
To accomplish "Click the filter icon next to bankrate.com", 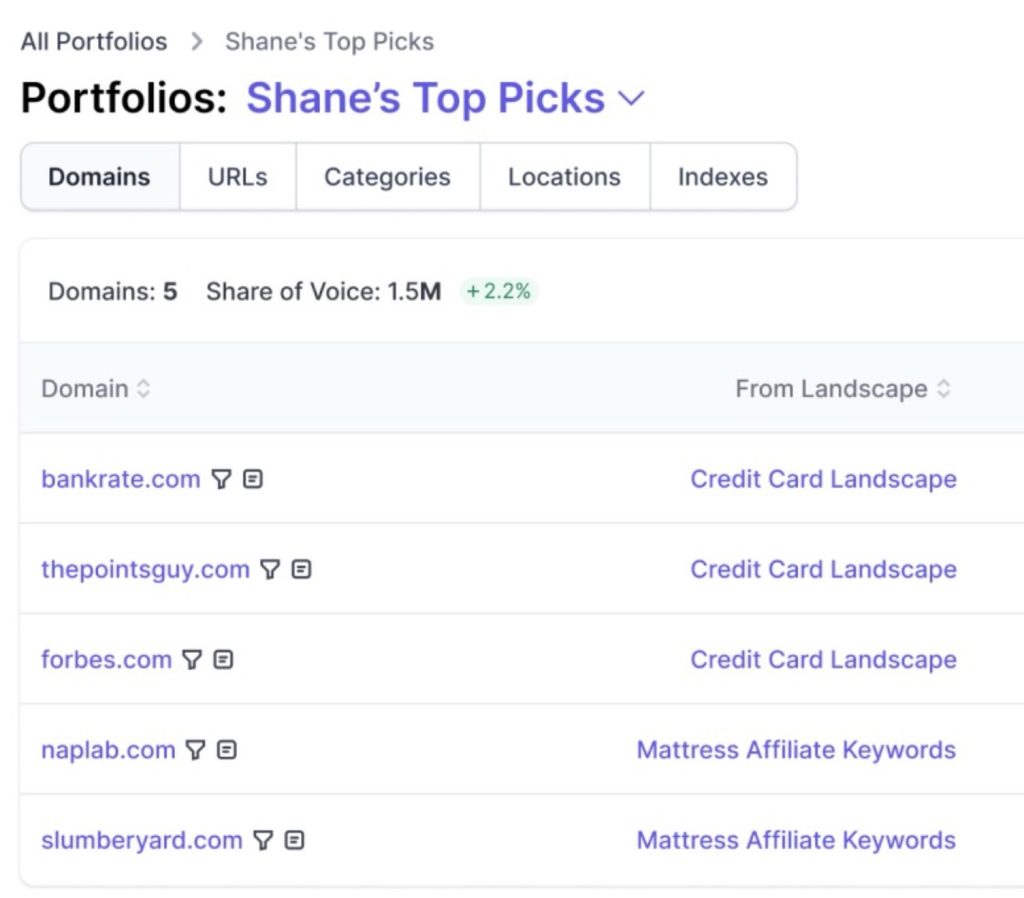I will (221, 480).
